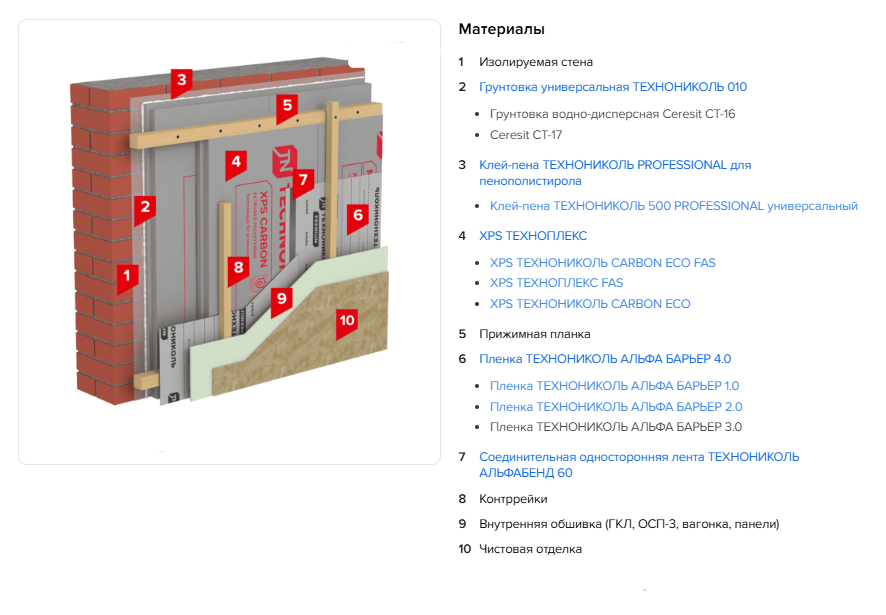Select red marker 9 on the inner sheathing
This screenshot has height=615, width=886.
coord(281,298)
